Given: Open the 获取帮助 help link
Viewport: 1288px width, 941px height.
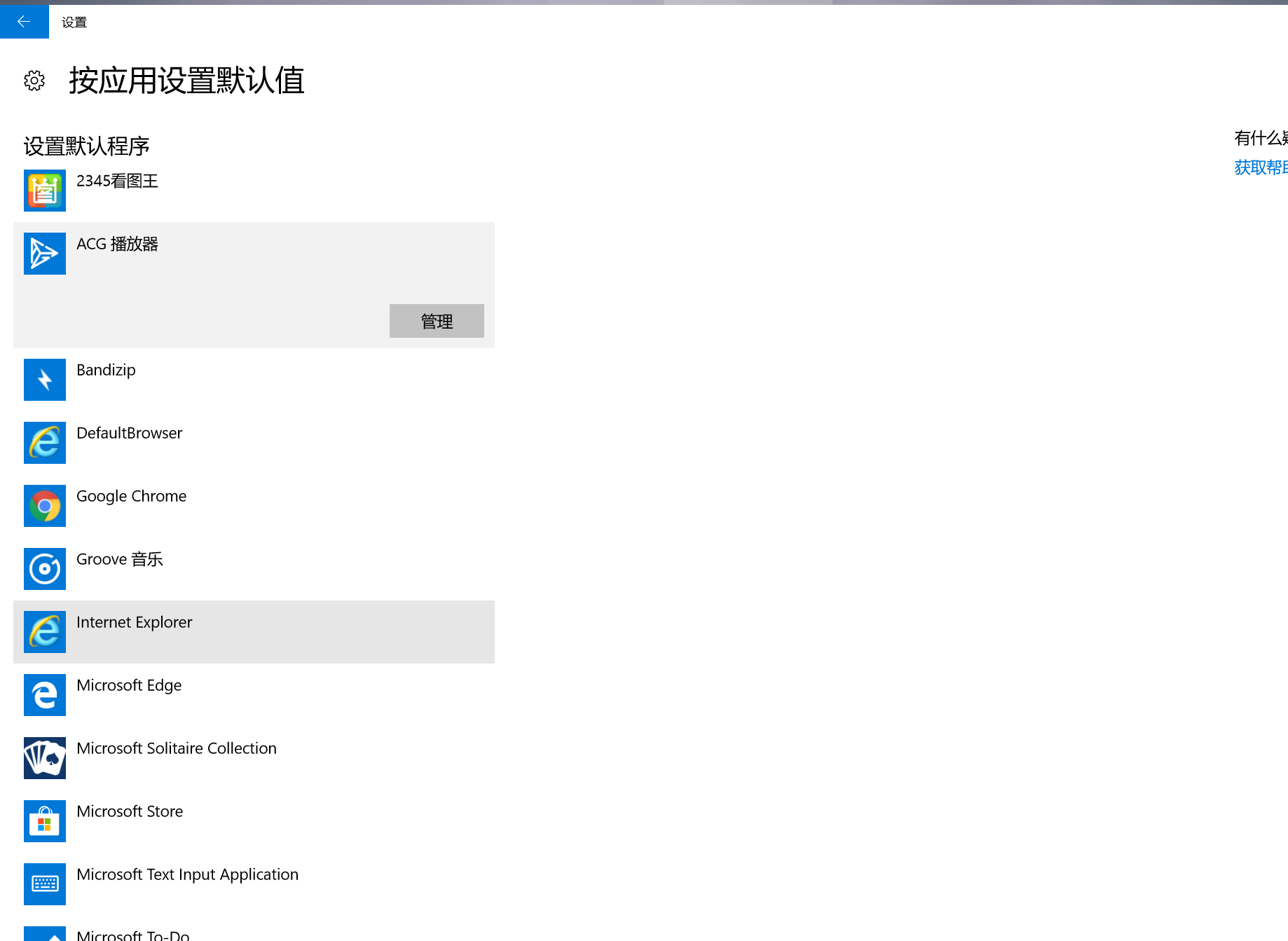Looking at the screenshot, I should 1261,167.
